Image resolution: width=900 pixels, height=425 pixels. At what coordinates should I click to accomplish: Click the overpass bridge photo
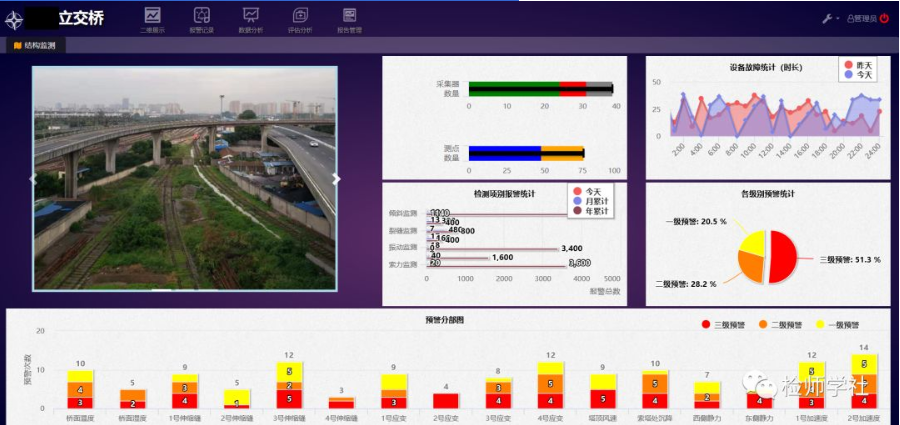tap(185, 179)
